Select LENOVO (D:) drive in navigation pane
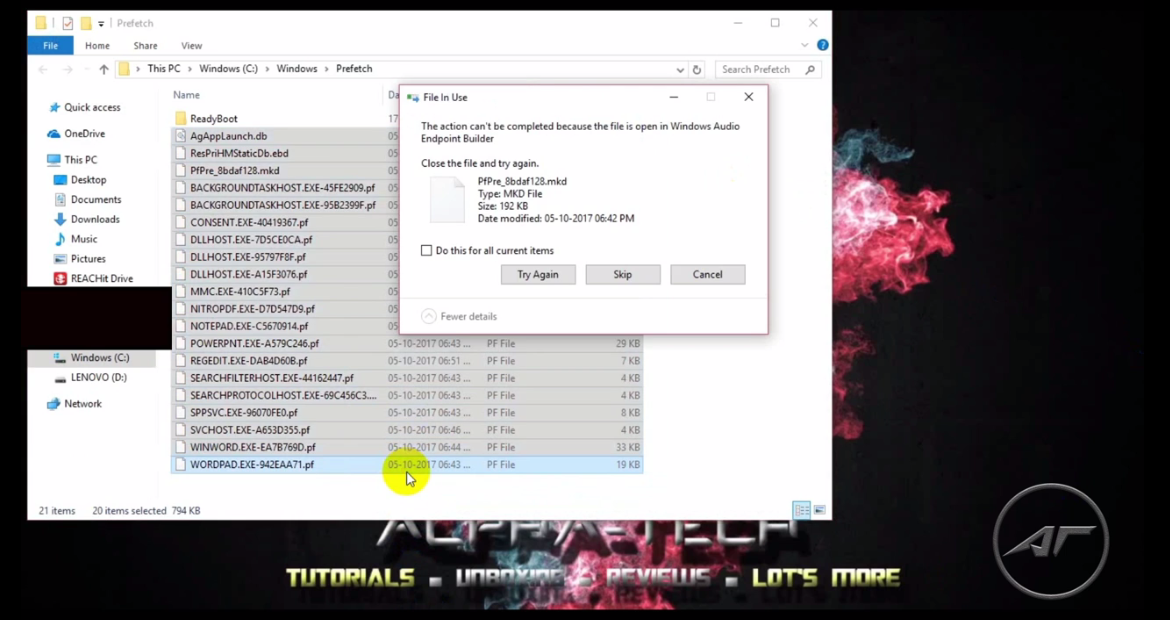This screenshot has width=1170, height=620. point(98,378)
